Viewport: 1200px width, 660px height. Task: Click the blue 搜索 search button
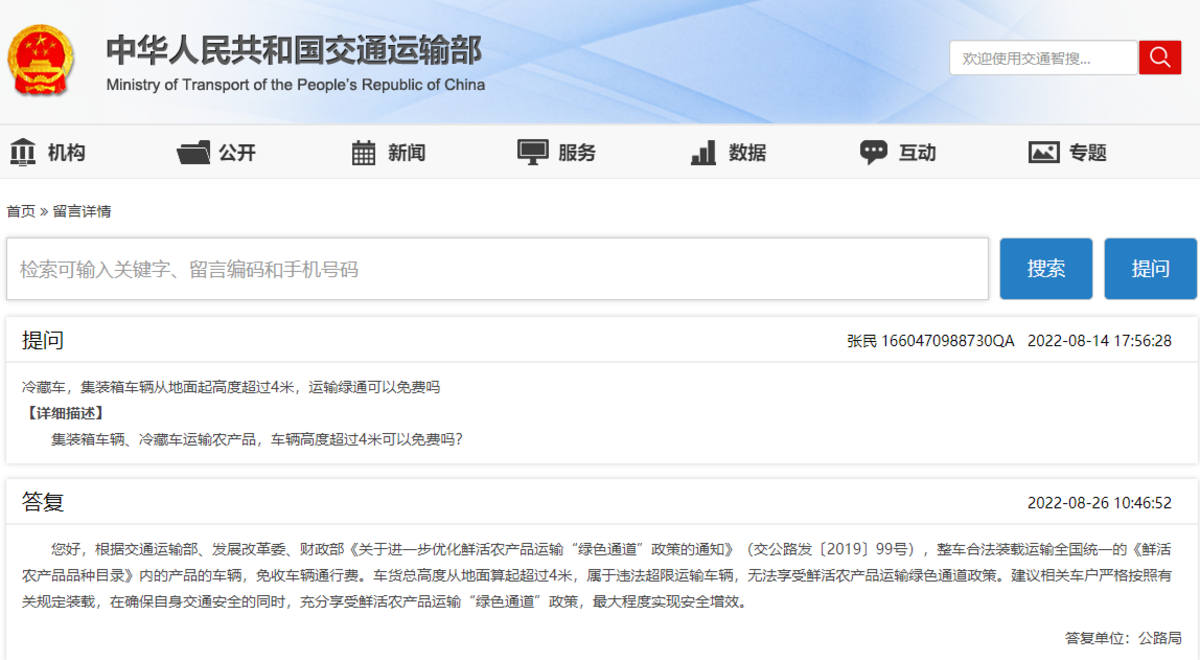pyautogui.click(x=1045, y=268)
